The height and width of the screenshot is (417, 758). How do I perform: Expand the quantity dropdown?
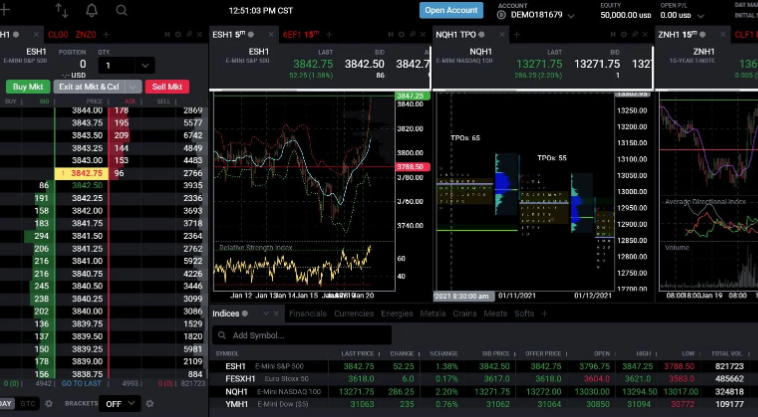pyautogui.click(x=145, y=65)
